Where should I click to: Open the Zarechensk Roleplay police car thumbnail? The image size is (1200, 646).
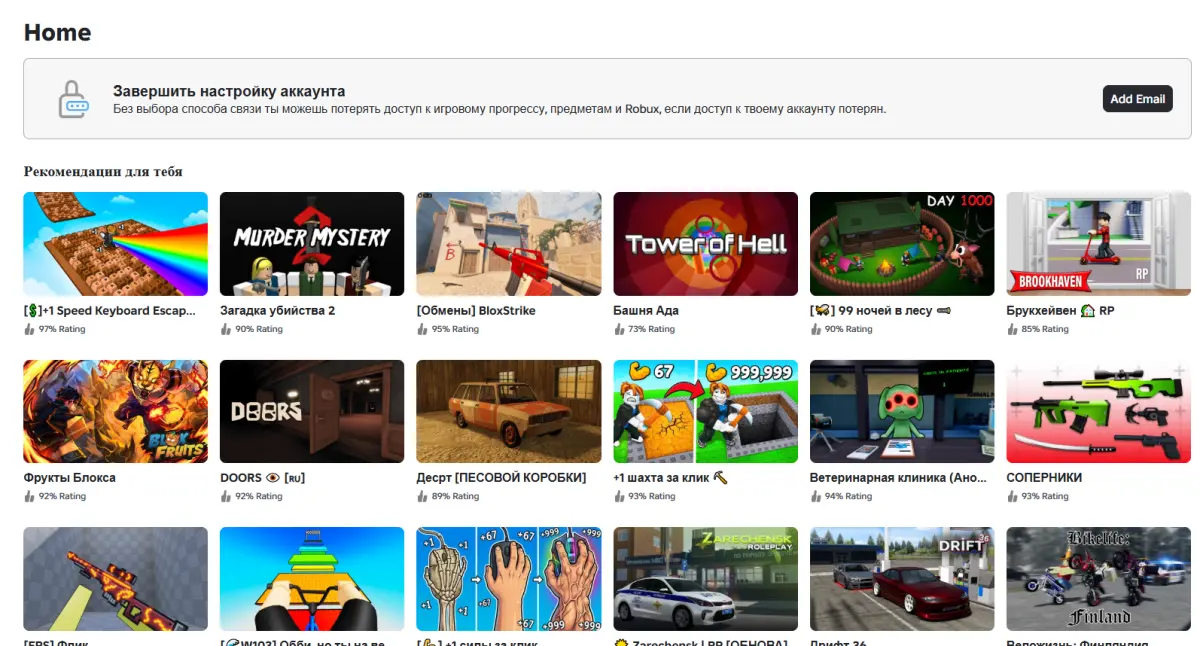[x=705, y=579]
